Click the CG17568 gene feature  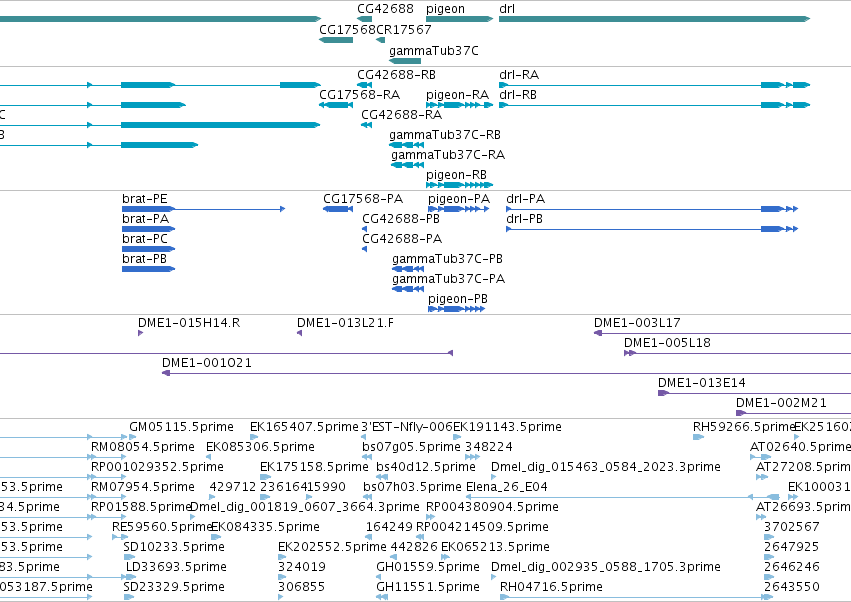336,40
